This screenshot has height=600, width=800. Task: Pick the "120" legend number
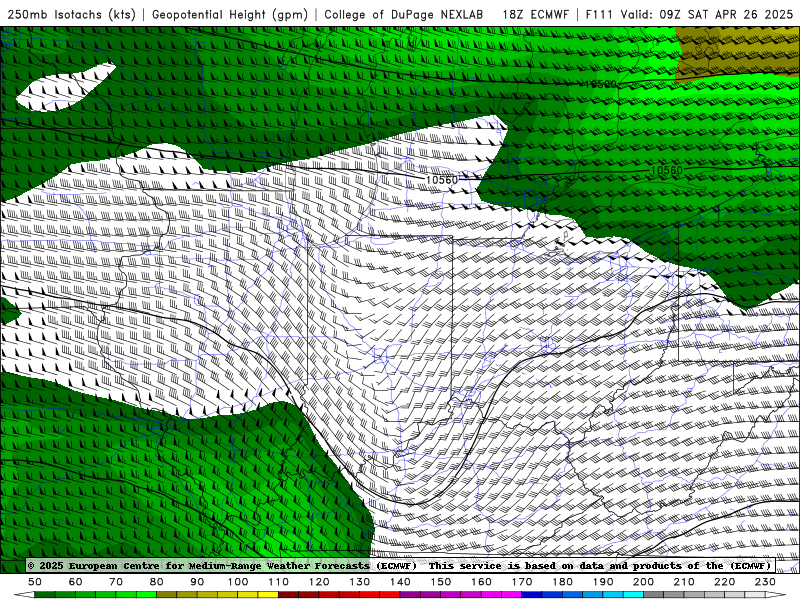coord(319,582)
